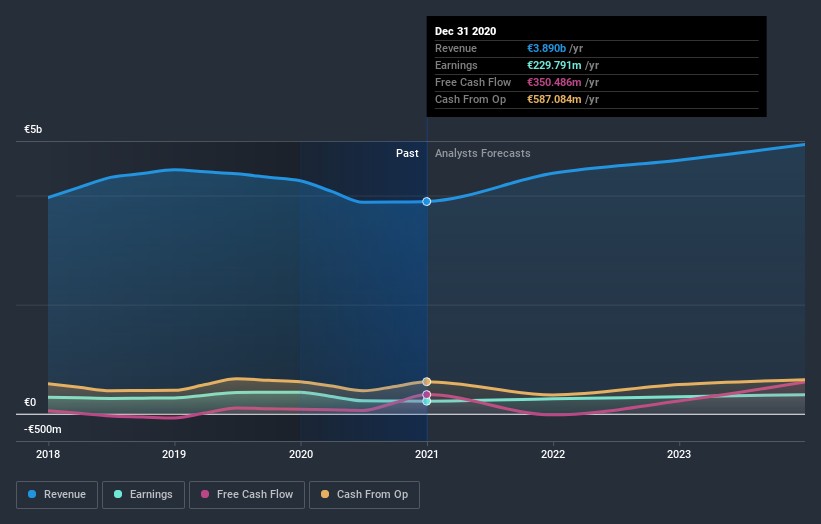Select the Free Cash Flow marker at 2021

(427, 395)
